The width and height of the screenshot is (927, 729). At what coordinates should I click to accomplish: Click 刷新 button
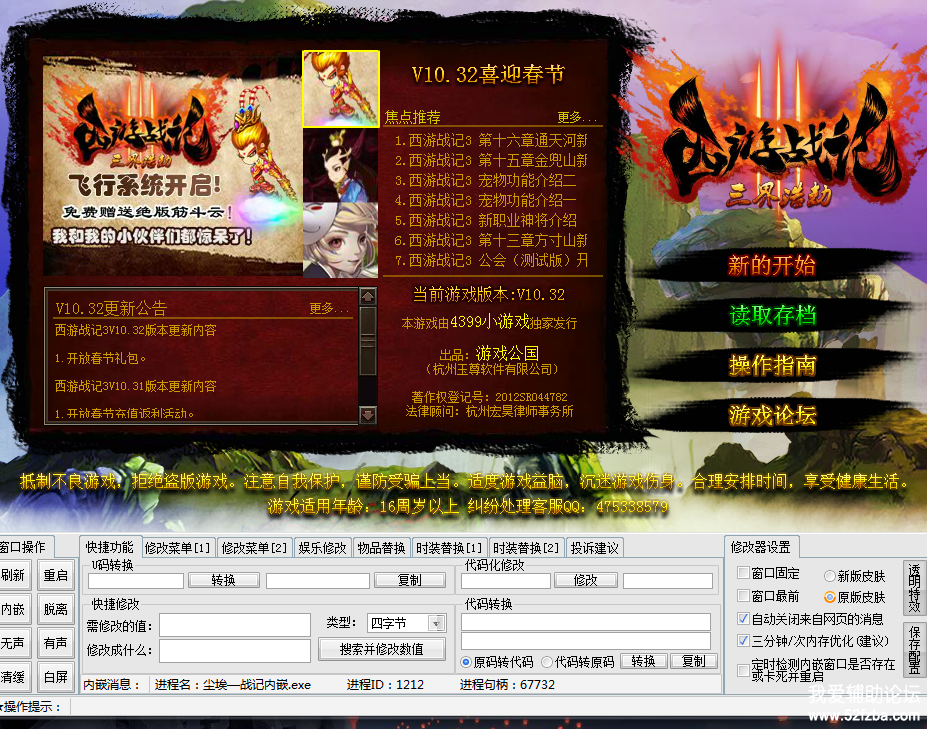(14, 575)
